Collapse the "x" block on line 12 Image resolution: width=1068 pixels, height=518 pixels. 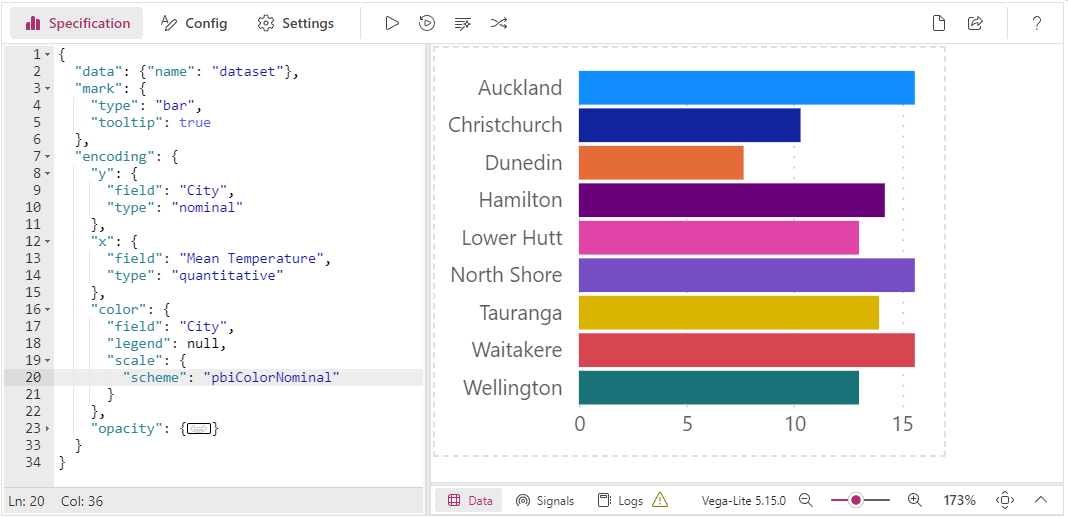pos(47,242)
